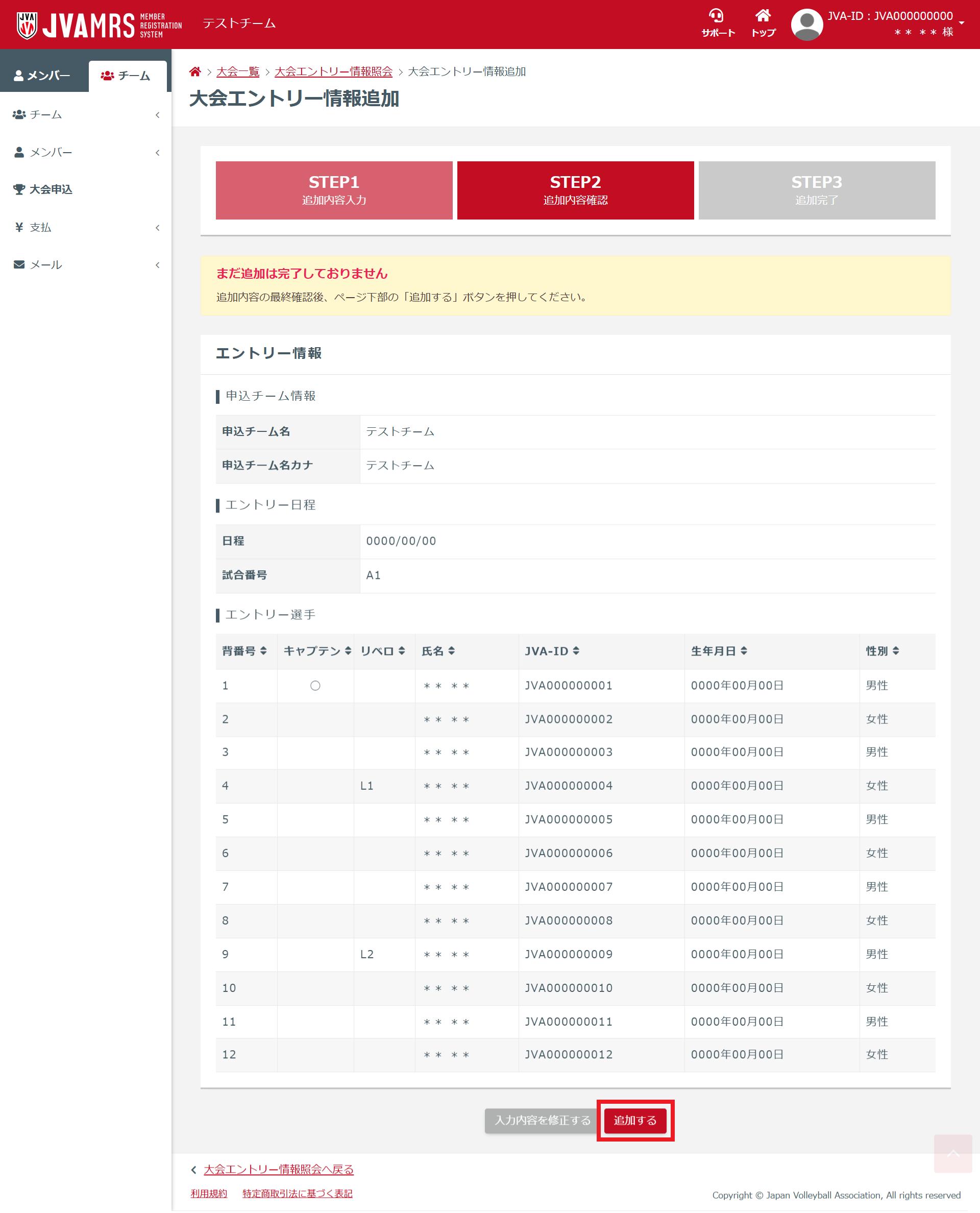Sort table by 背番号 column

[263, 651]
